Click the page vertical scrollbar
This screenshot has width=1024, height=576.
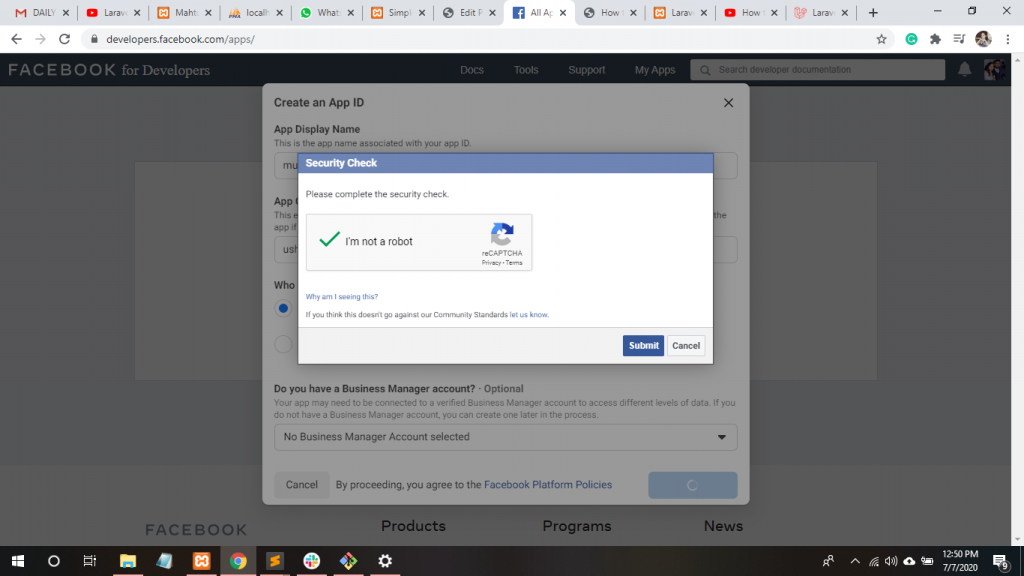click(1017, 300)
